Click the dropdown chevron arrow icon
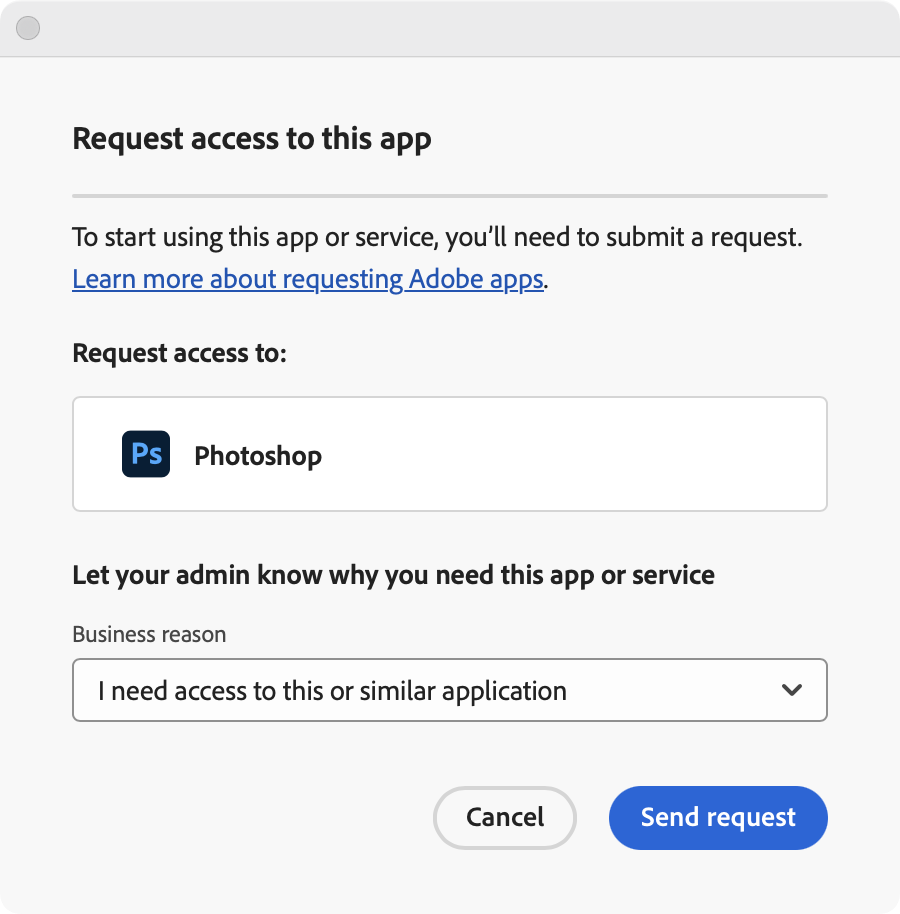Viewport: 900px width, 914px height. tap(792, 690)
